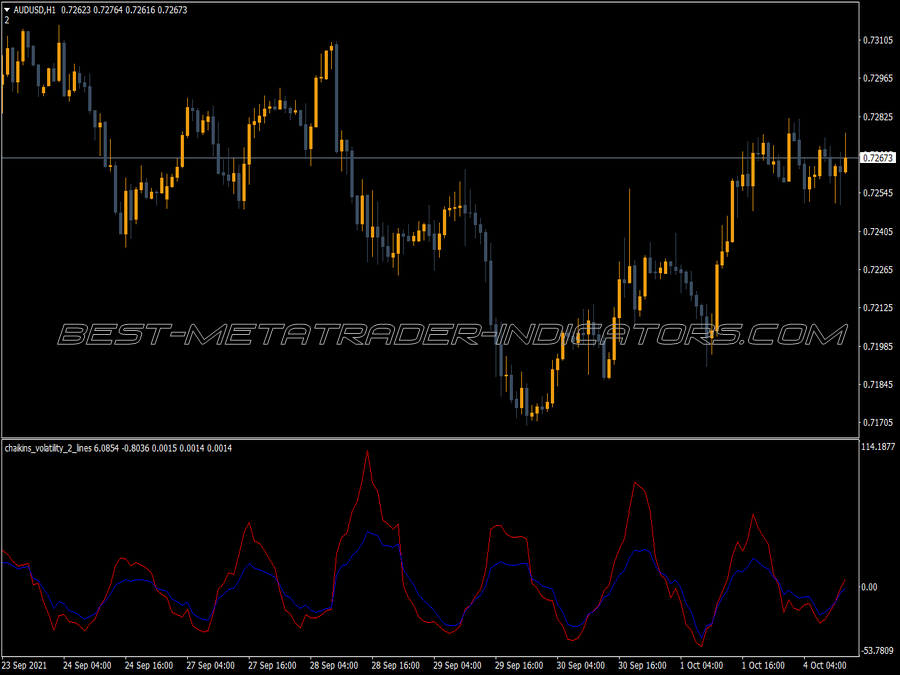Select the indicator zero level 0.00

[x=869, y=587]
